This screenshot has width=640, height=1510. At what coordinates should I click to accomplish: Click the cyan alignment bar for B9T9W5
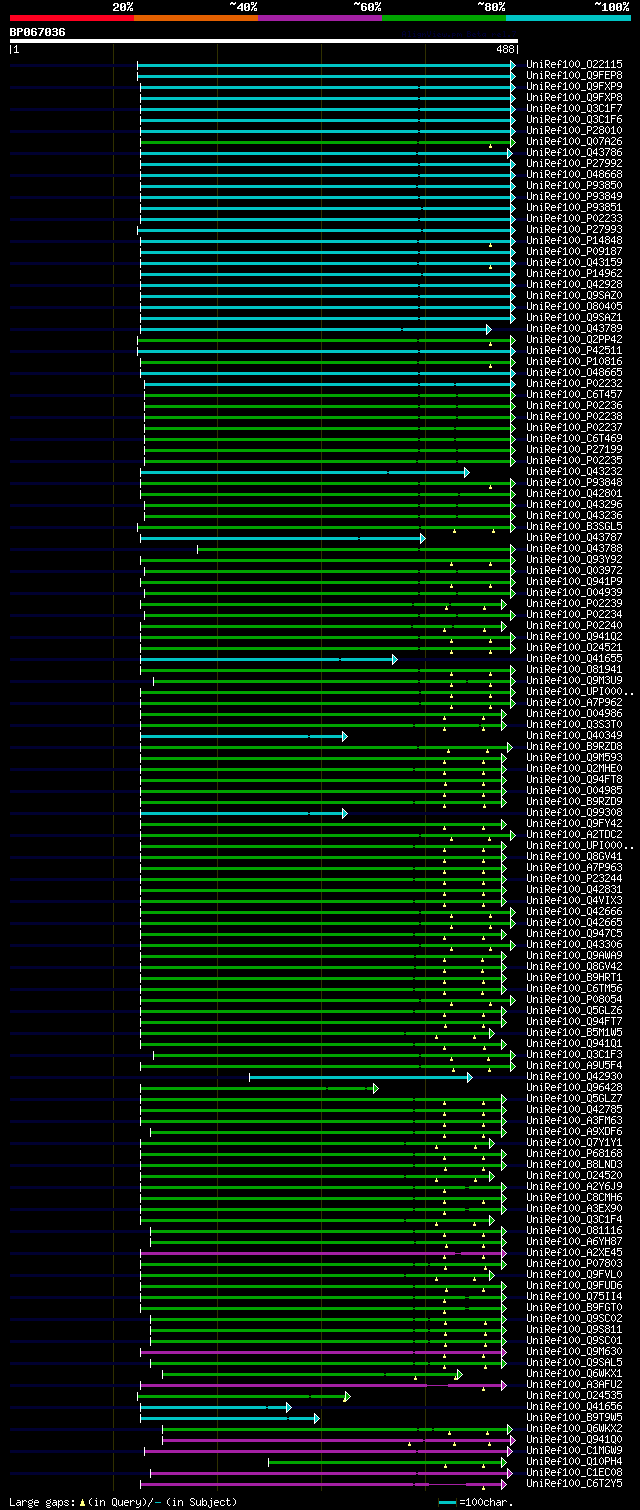(229, 1417)
